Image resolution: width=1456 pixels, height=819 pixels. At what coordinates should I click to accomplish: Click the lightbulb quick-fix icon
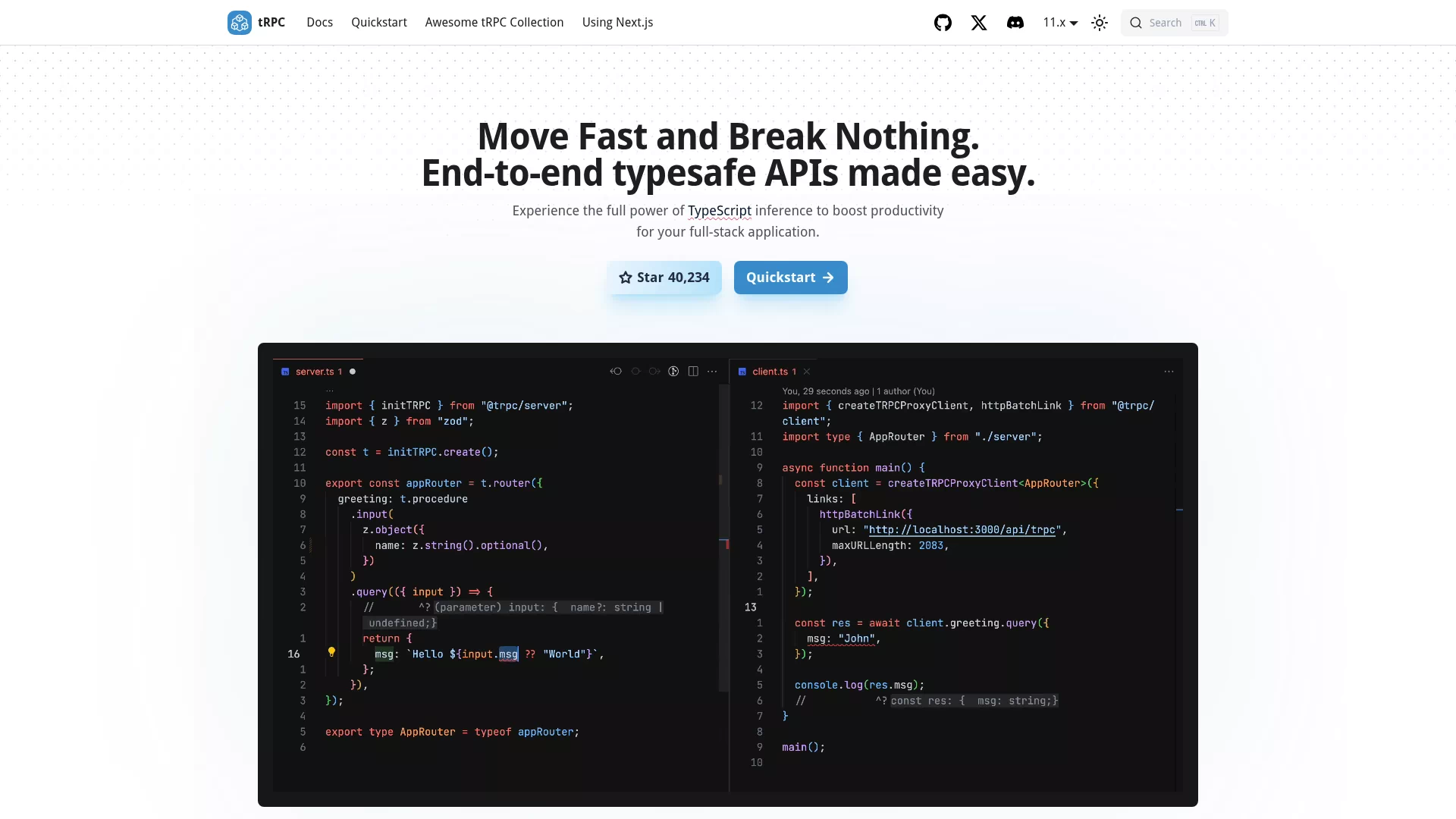pos(331,652)
